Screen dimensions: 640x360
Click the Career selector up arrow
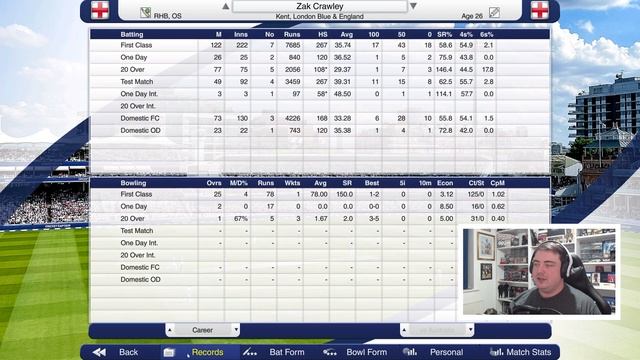pyautogui.click(x=170, y=330)
